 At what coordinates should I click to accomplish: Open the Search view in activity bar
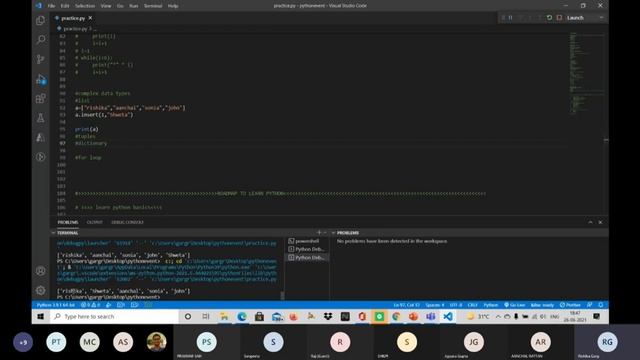[40, 40]
